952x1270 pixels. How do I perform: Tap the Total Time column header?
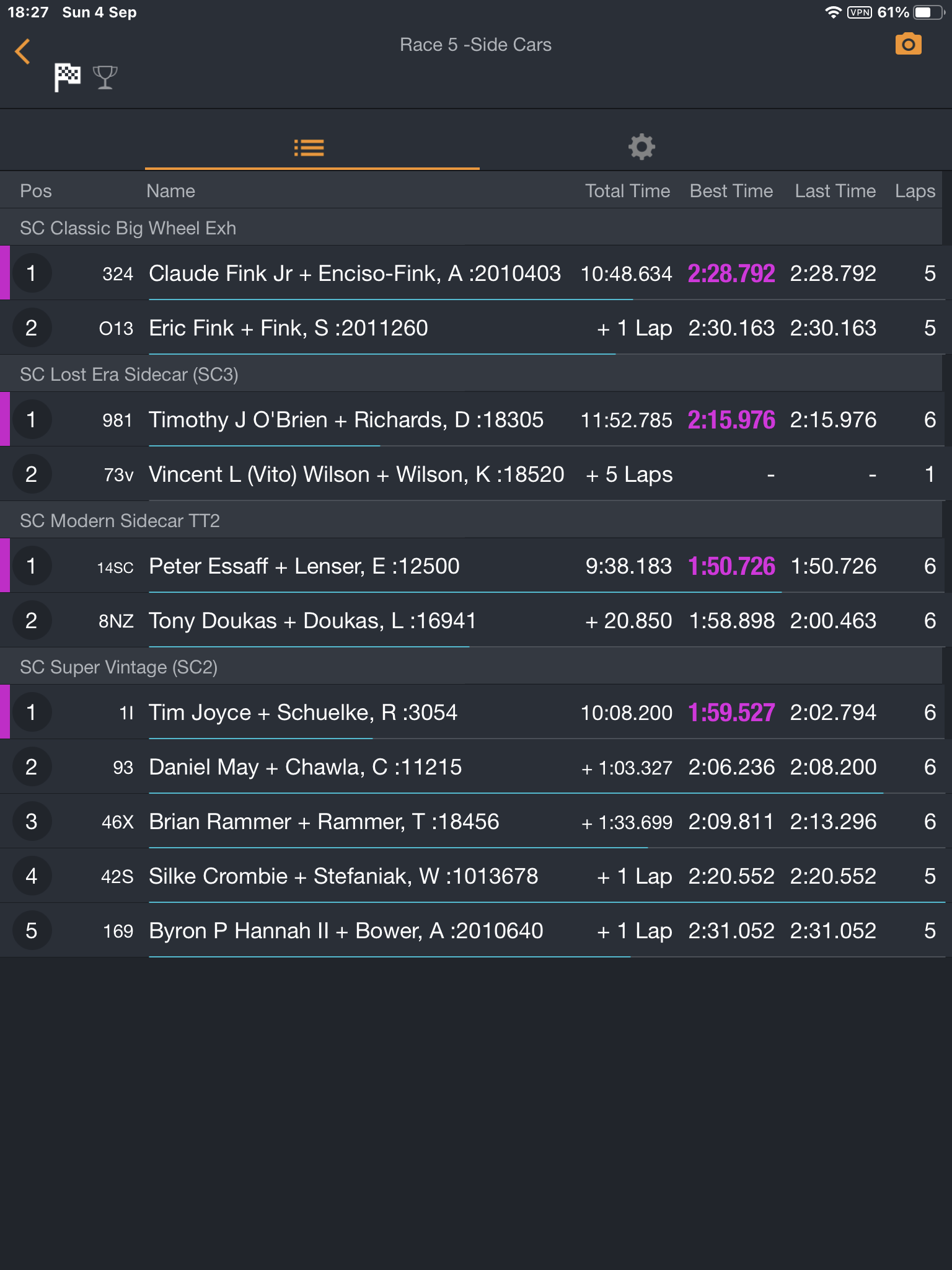tap(627, 191)
